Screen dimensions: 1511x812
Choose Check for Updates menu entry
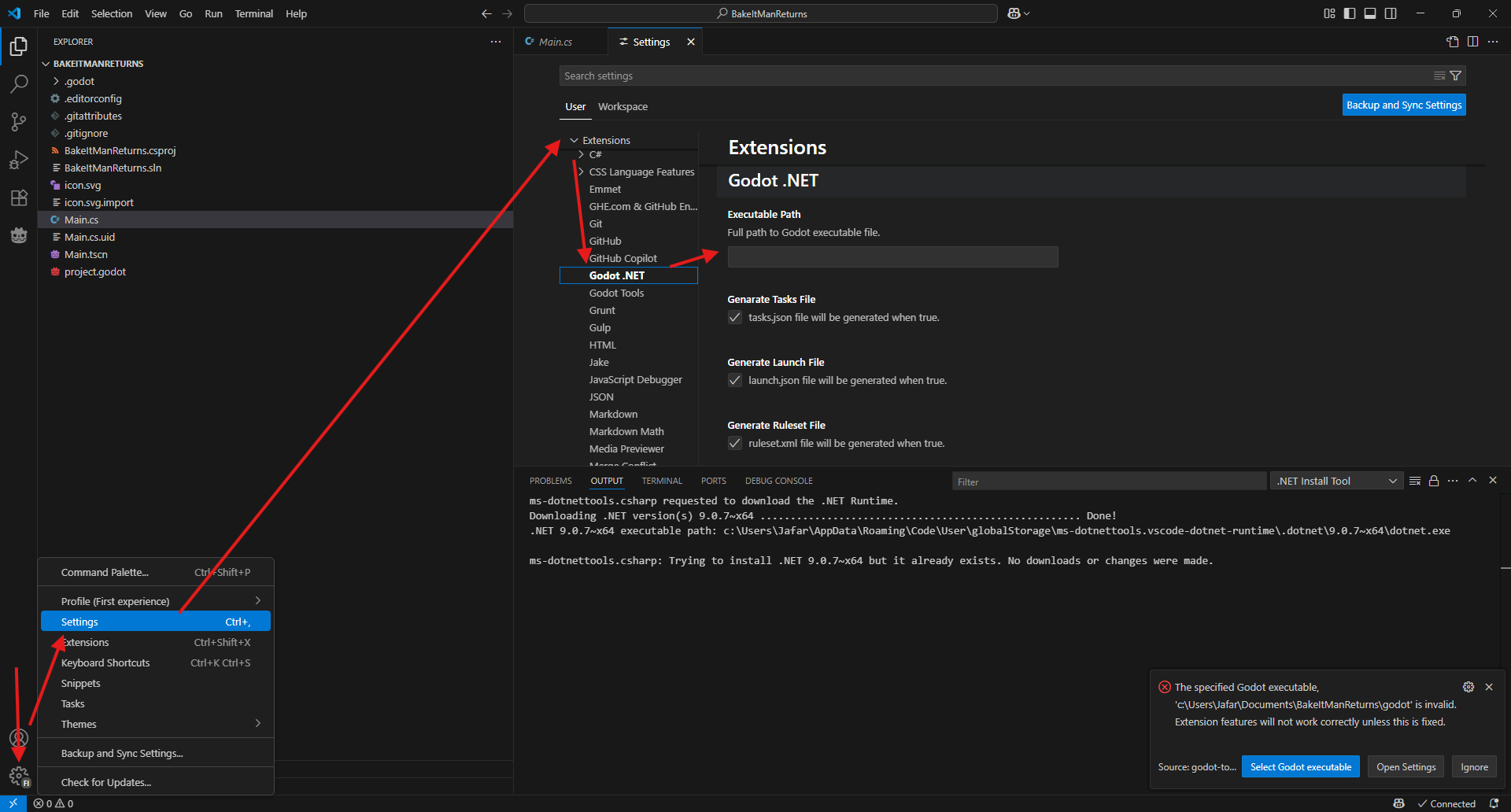pyautogui.click(x=156, y=782)
